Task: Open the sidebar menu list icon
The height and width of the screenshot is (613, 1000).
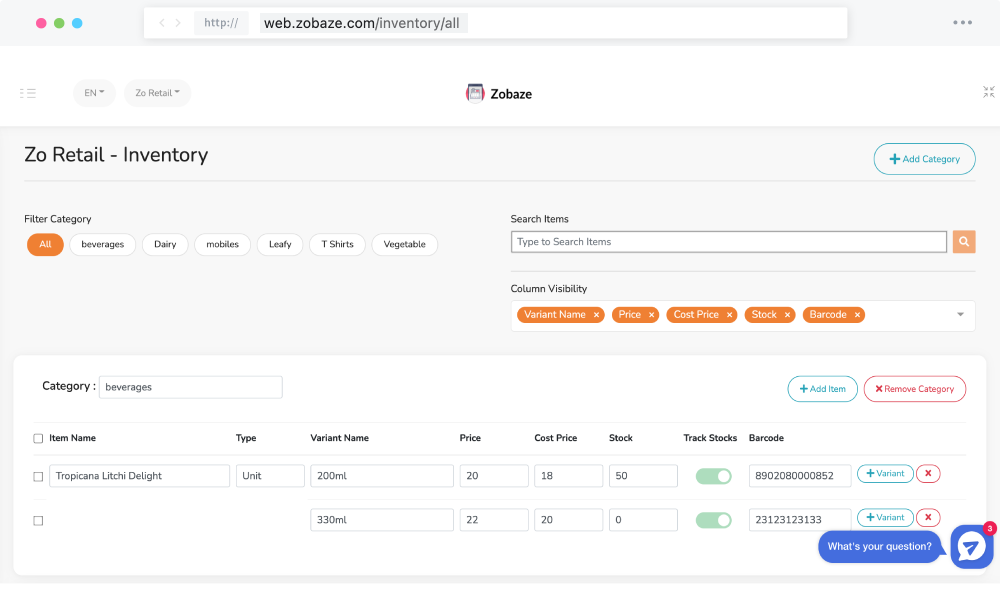Action: (x=27, y=93)
